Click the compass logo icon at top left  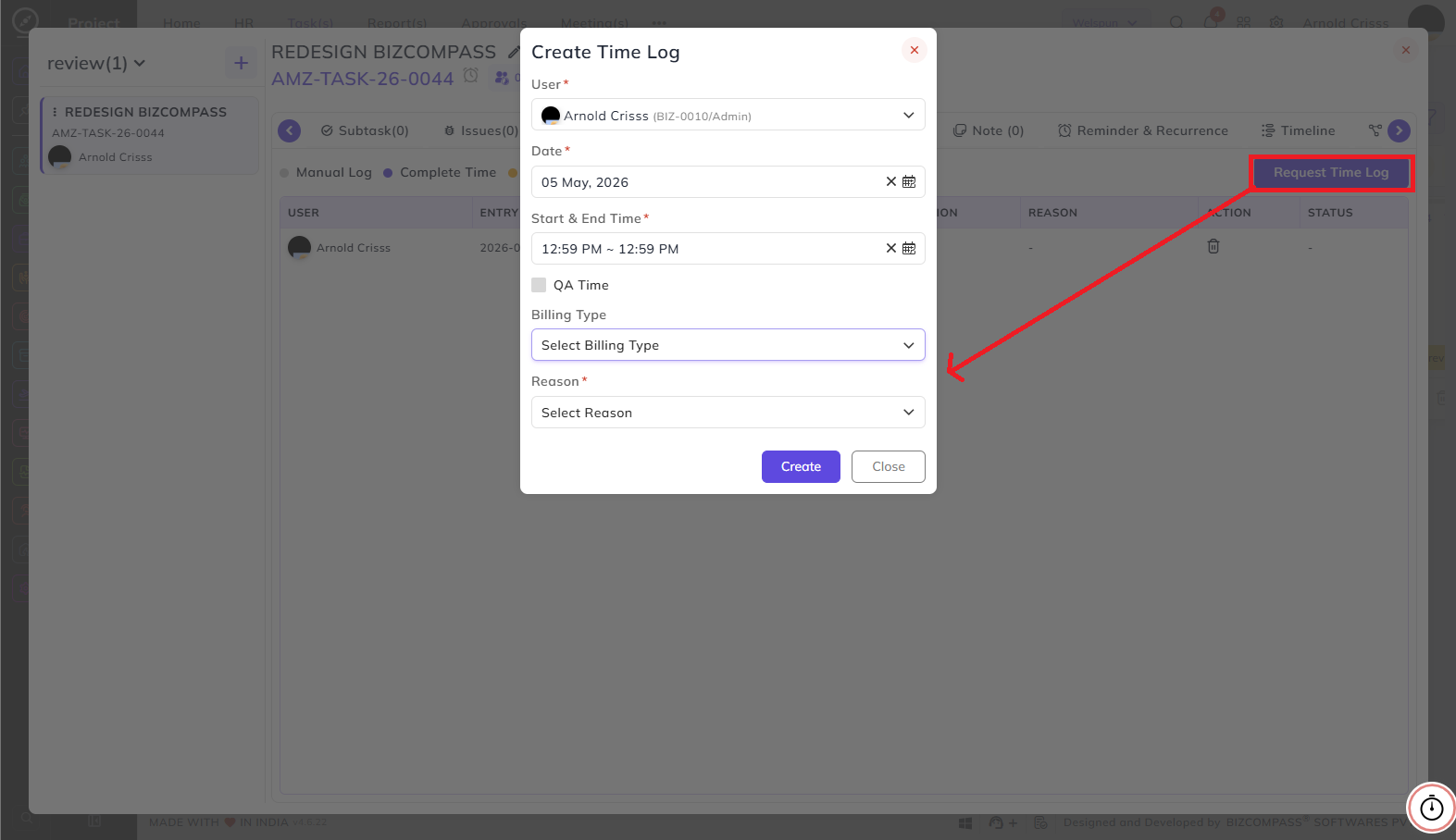point(25,19)
